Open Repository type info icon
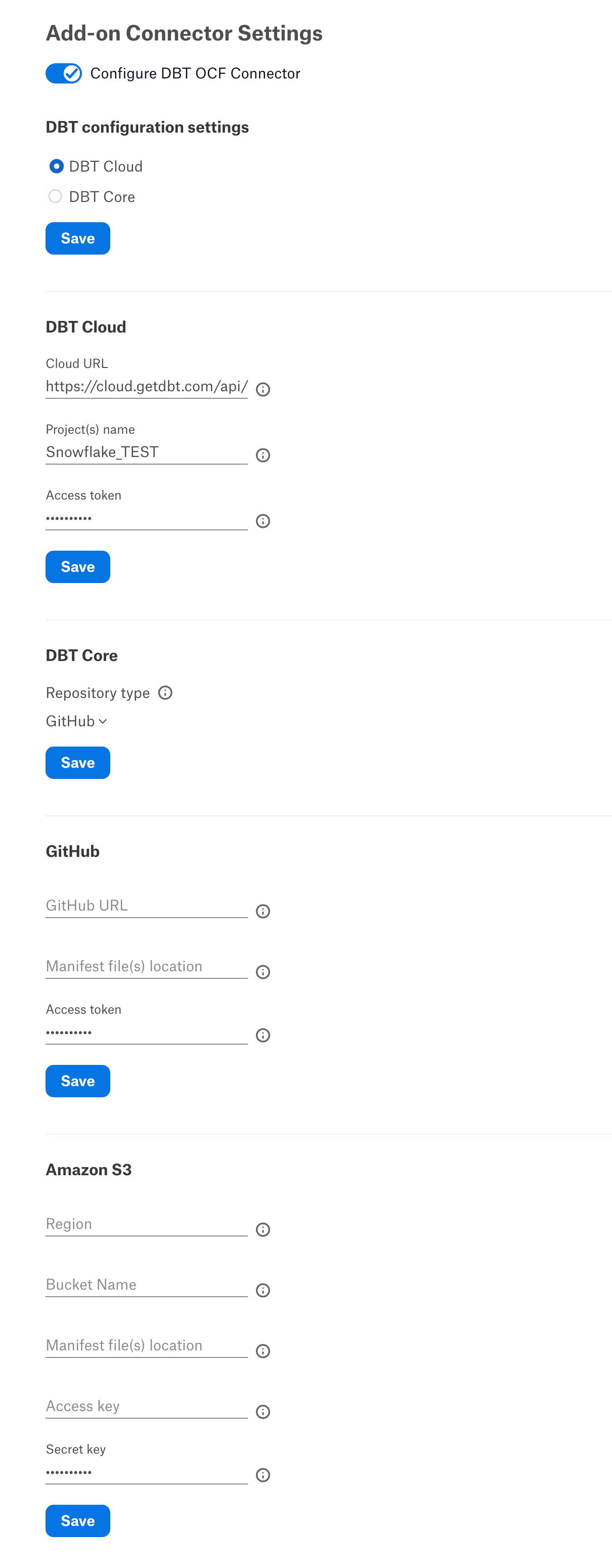The height and width of the screenshot is (1568, 612). click(165, 692)
